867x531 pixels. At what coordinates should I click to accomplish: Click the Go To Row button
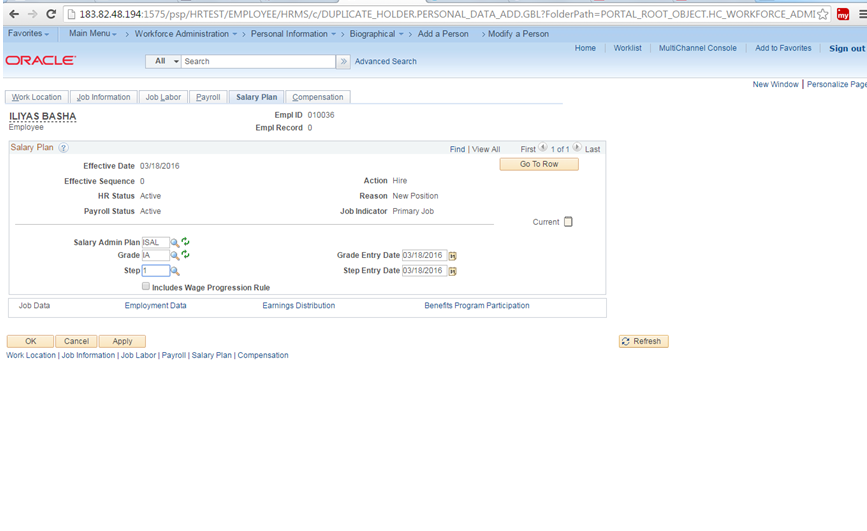tap(539, 164)
